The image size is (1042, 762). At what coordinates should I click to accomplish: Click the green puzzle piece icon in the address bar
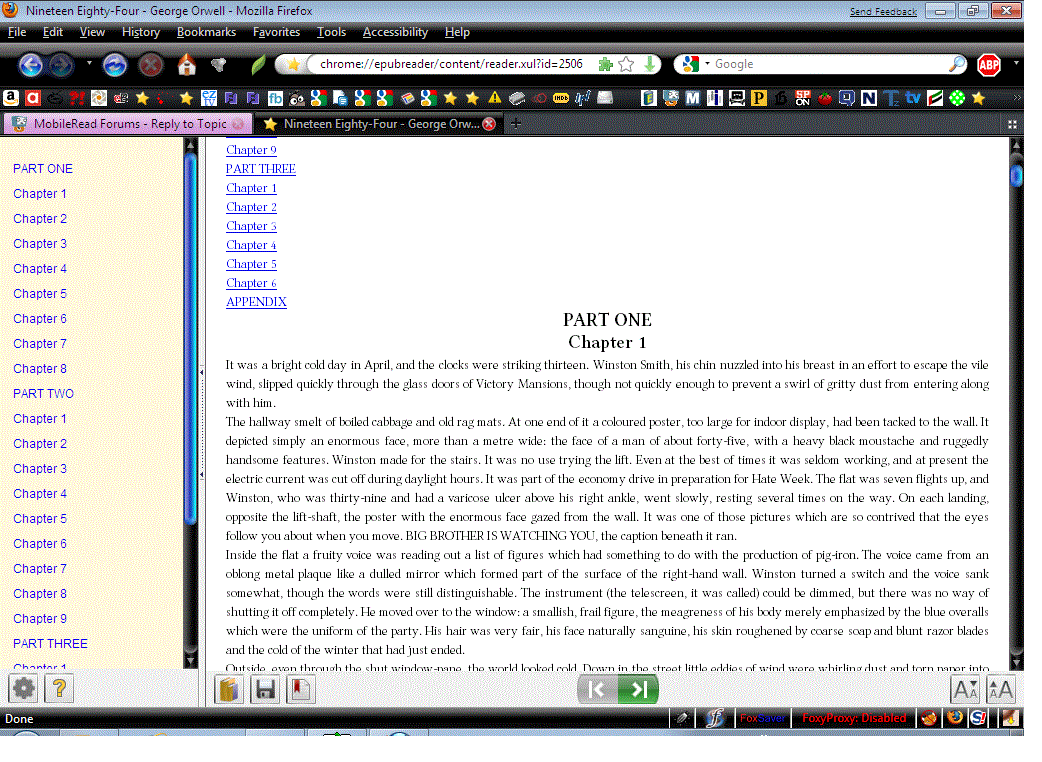pyautogui.click(x=605, y=64)
